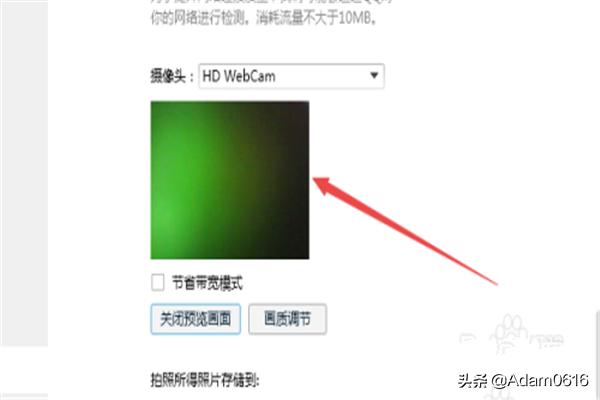Enable the 节省带宽模式 checkbox
The width and height of the screenshot is (600, 400).
click(x=158, y=282)
